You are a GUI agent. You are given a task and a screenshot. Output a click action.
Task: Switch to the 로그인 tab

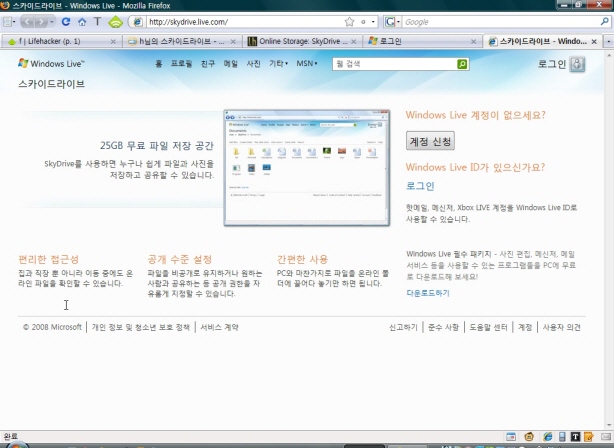[x=423, y=41]
